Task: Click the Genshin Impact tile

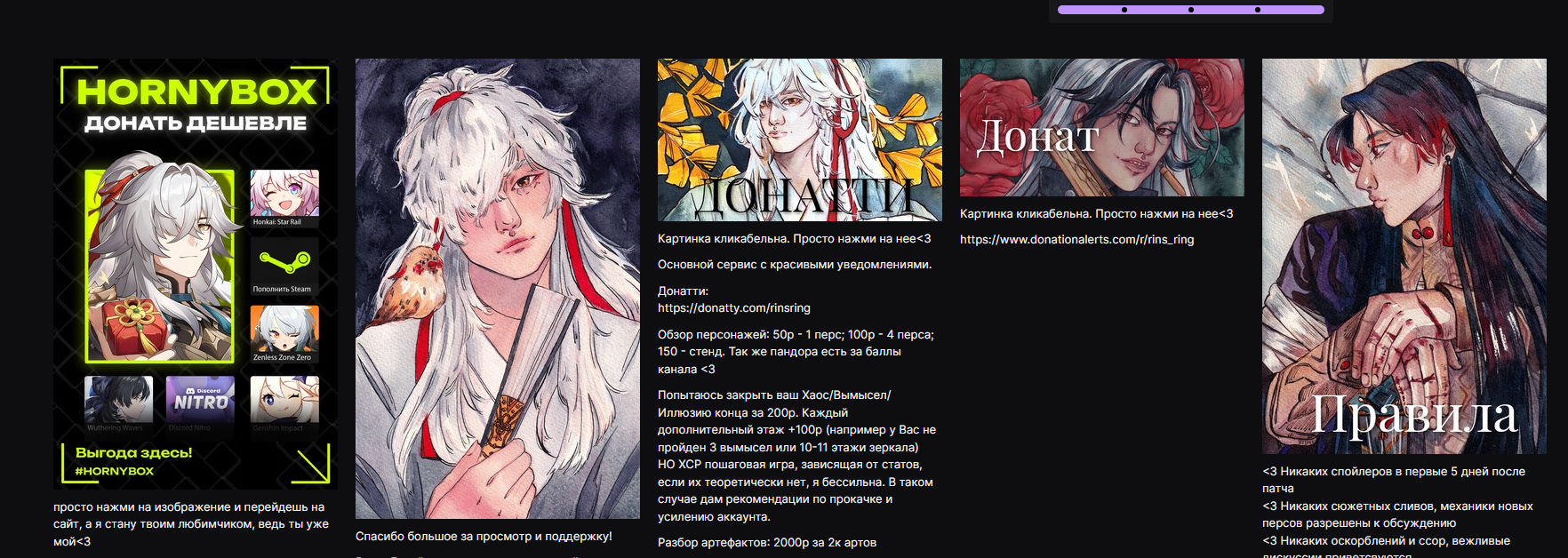Action: click(284, 404)
